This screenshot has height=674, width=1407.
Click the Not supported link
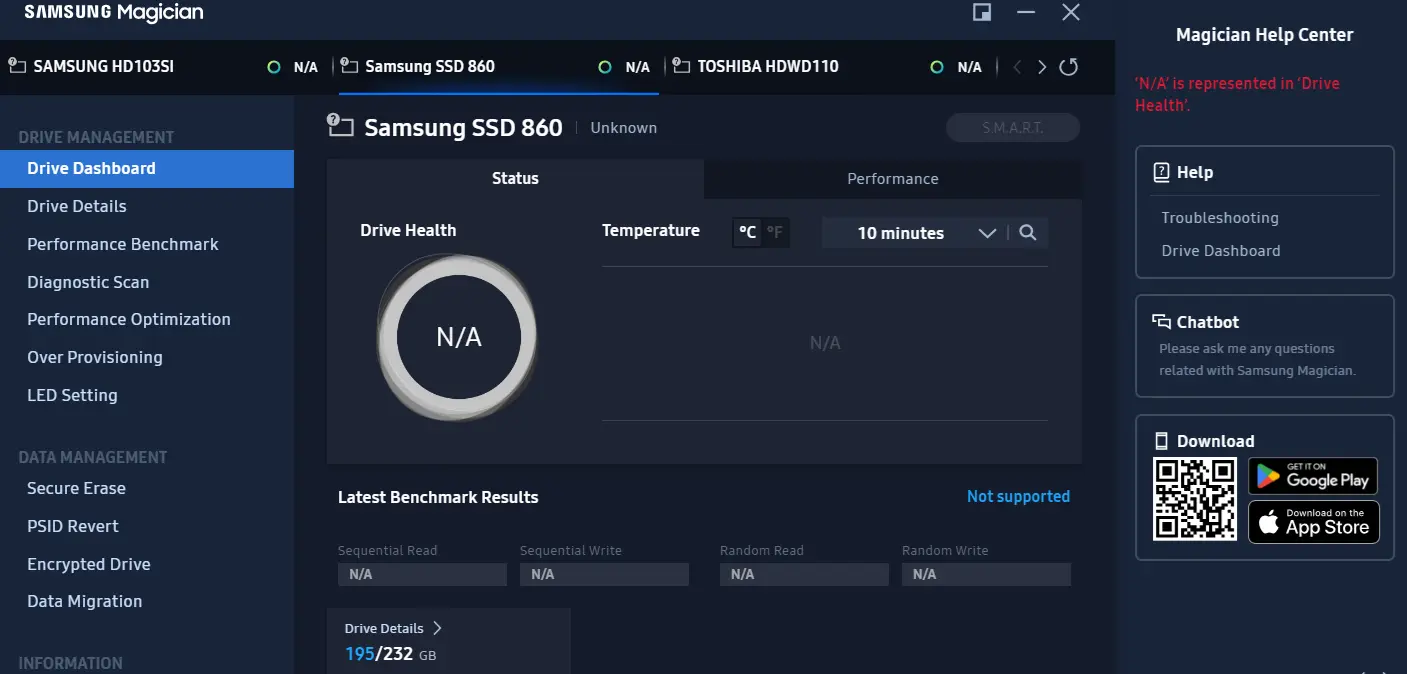pyautogui.click(x=1018, y=496)
